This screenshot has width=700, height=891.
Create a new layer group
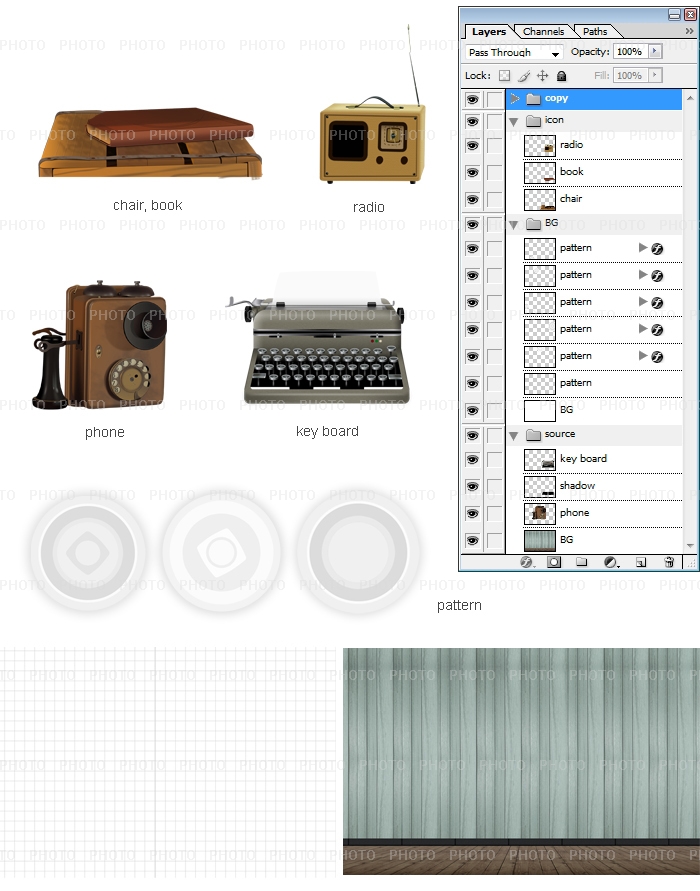[581, 563]
